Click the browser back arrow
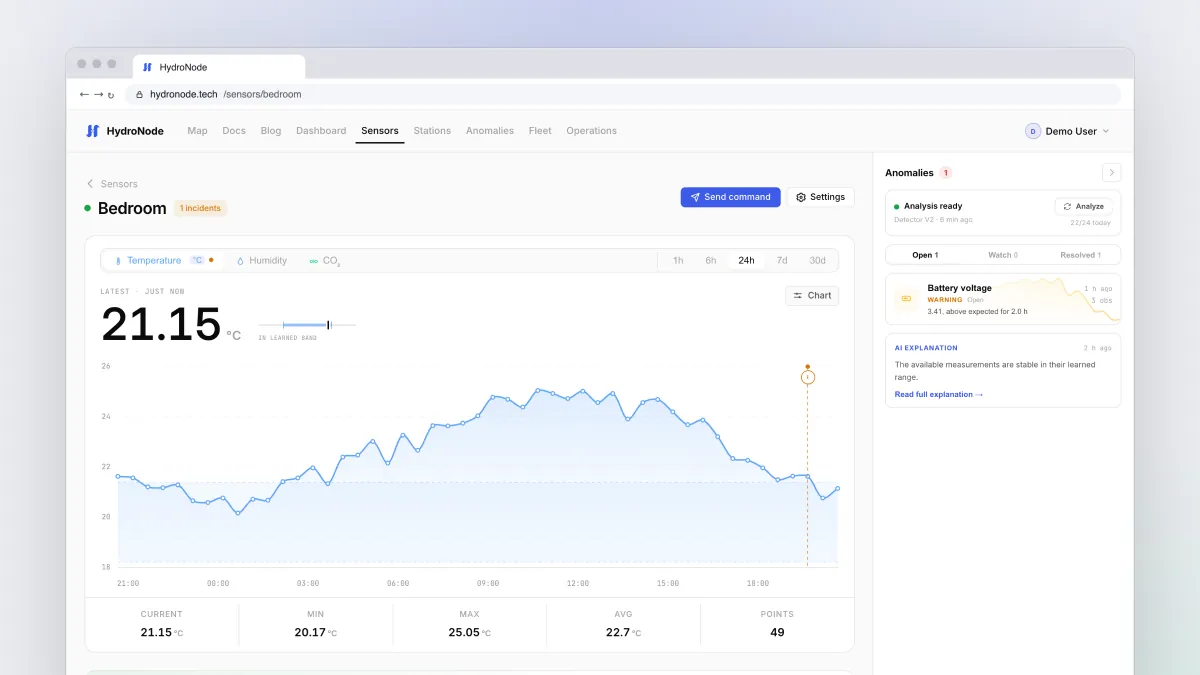 click(x=84, y=94)
